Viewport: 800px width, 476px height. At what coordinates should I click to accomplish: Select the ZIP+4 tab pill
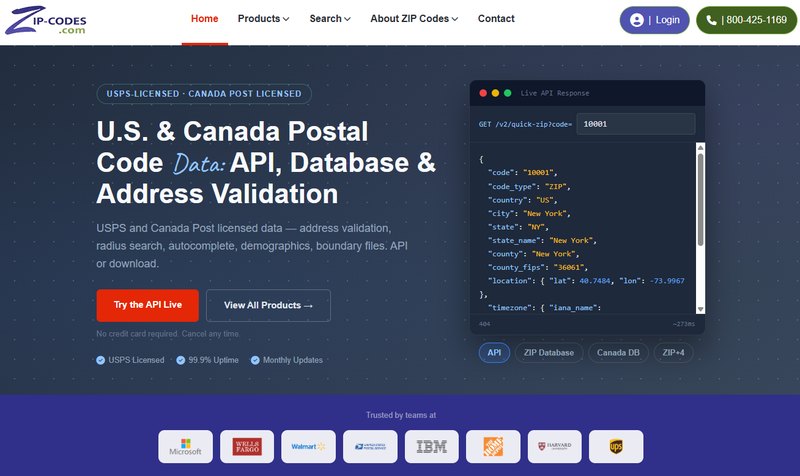click(673, 353)
